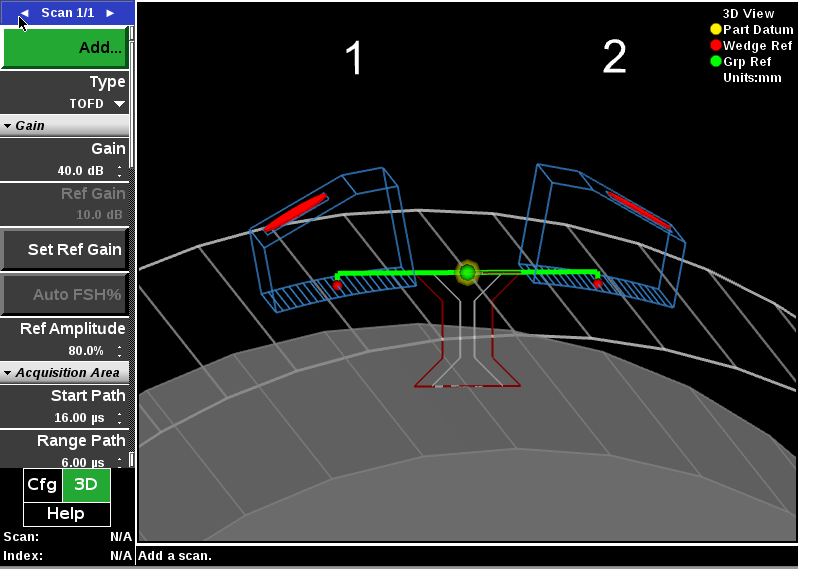This screenshot has width=819, height=569.
Task: Adjust Gain value with its stepper arrows
Action: click(x=120, y=171)
